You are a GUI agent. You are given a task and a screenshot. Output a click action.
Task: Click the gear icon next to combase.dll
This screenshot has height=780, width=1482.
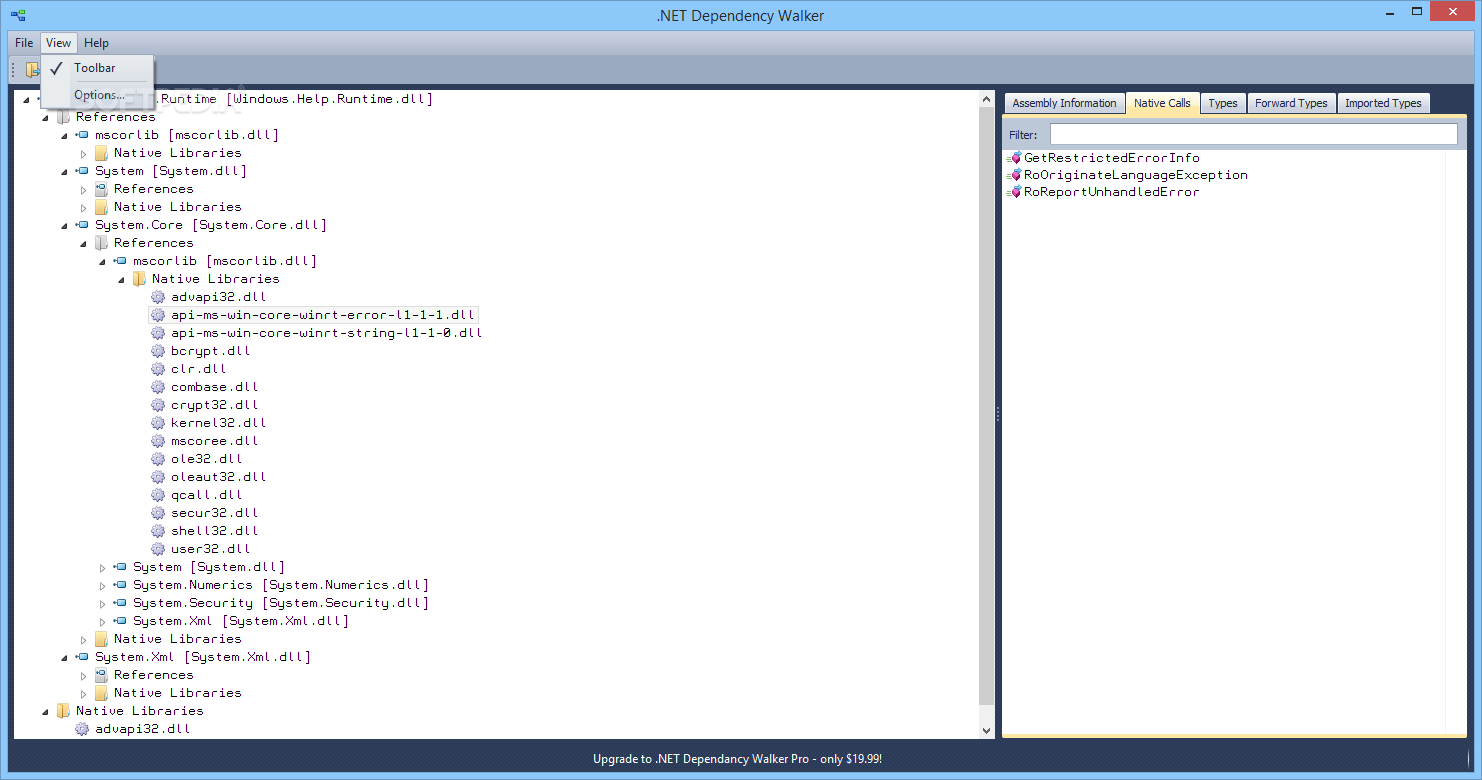click(x=158, y=387)
